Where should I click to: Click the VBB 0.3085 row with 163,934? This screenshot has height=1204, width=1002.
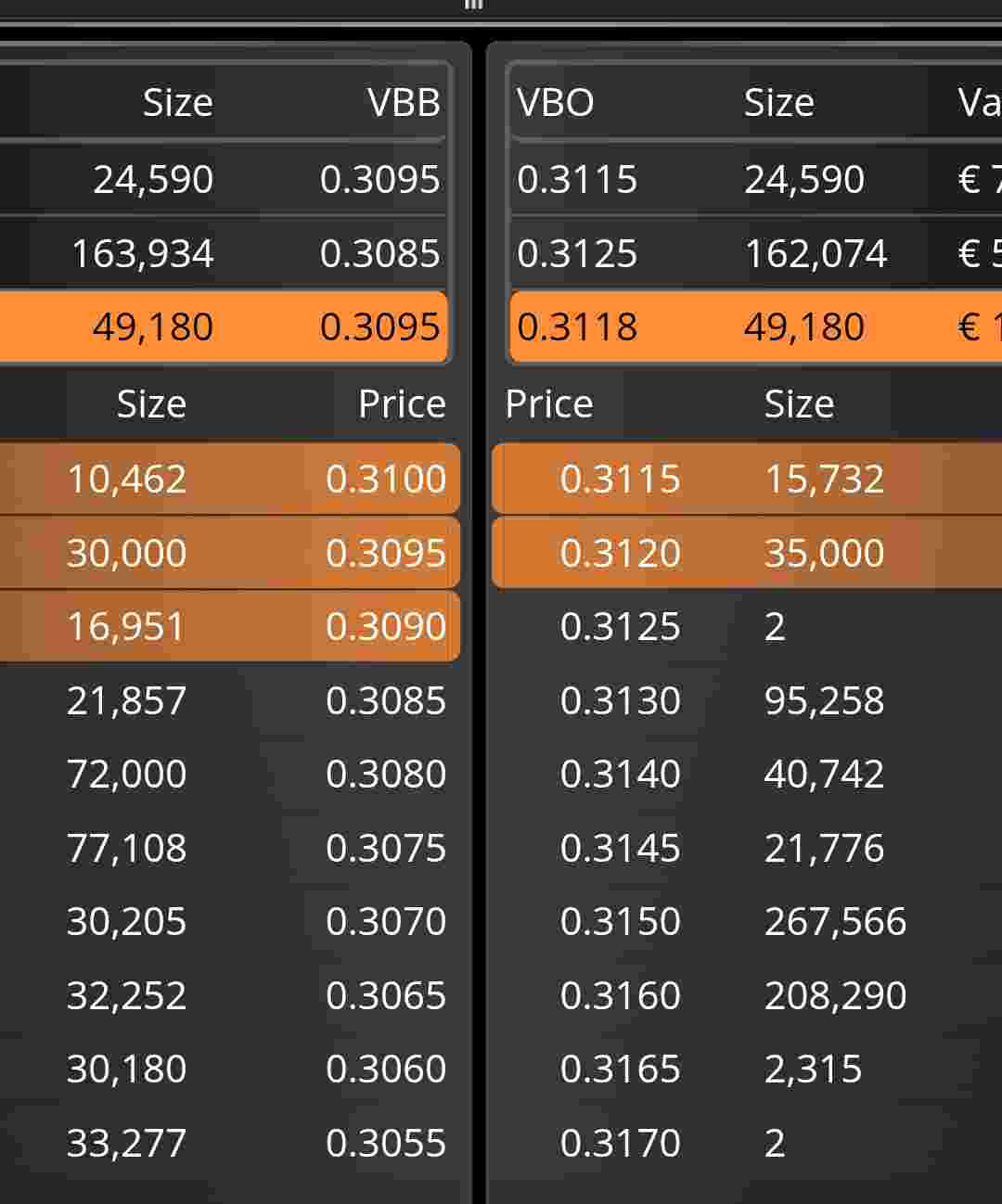[x=224, y=253]
